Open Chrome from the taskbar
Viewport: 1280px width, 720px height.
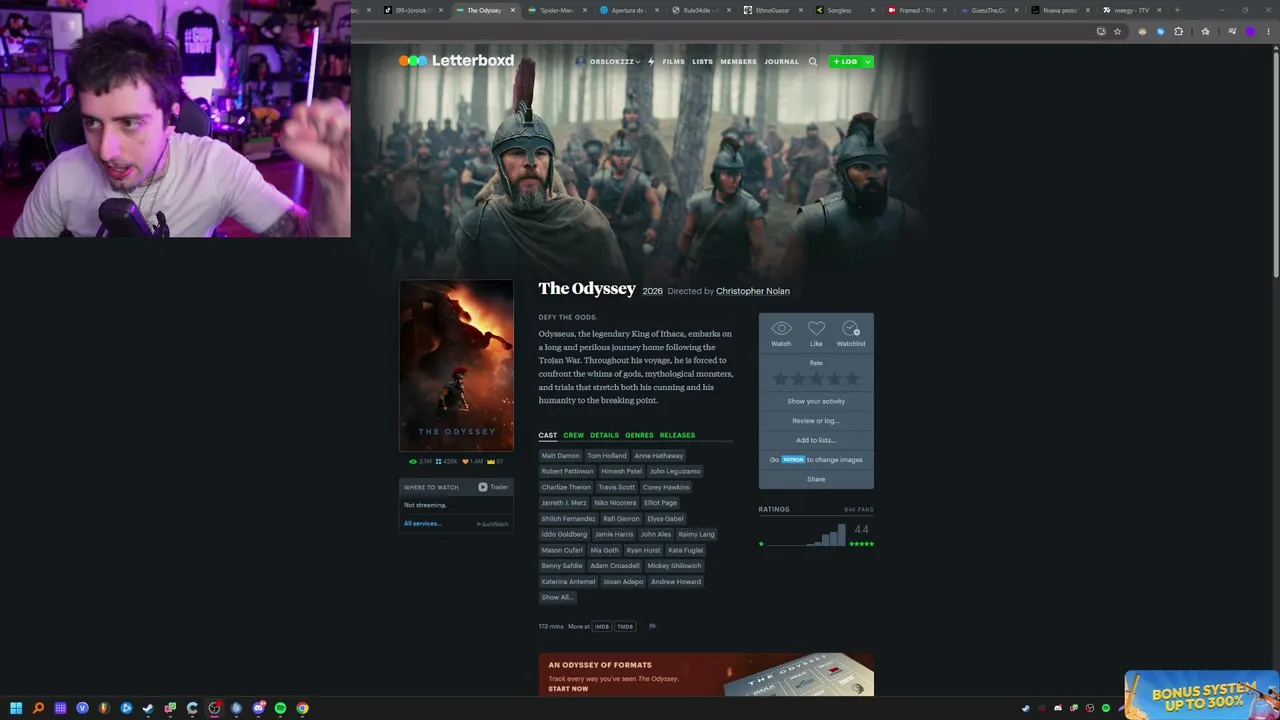[302, 708]
